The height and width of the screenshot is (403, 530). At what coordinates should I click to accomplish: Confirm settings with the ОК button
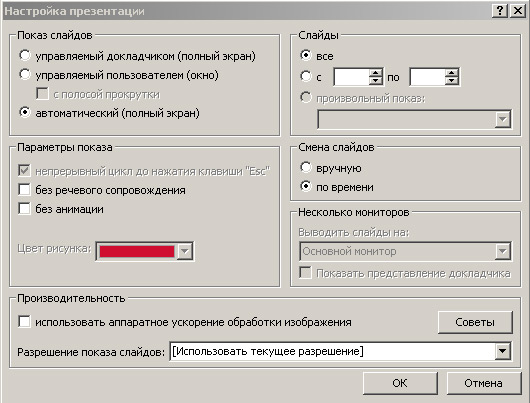(x=400, y=383)
